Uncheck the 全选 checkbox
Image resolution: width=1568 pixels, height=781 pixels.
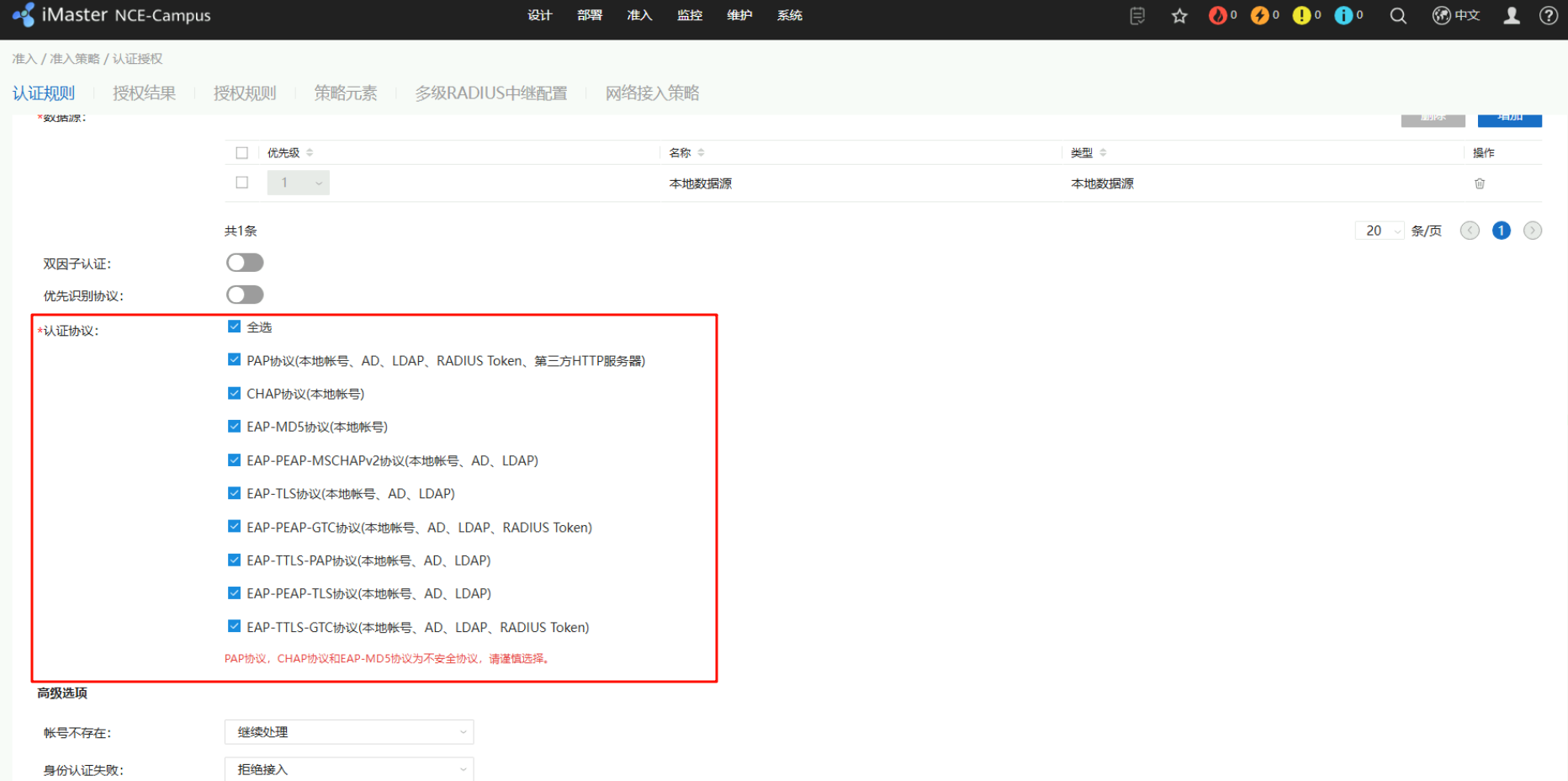click(235, 327)
